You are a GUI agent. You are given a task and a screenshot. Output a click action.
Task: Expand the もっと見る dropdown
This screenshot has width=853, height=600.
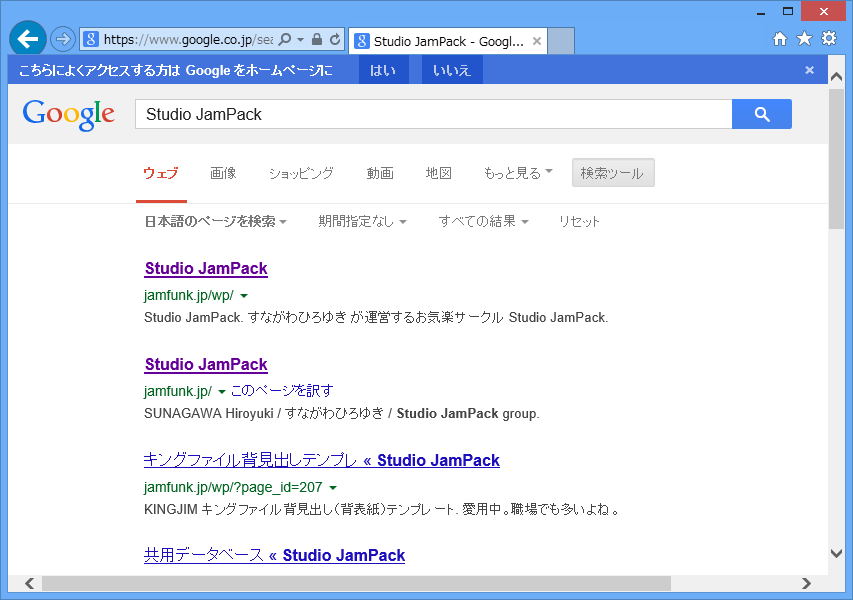click(518, 174)
